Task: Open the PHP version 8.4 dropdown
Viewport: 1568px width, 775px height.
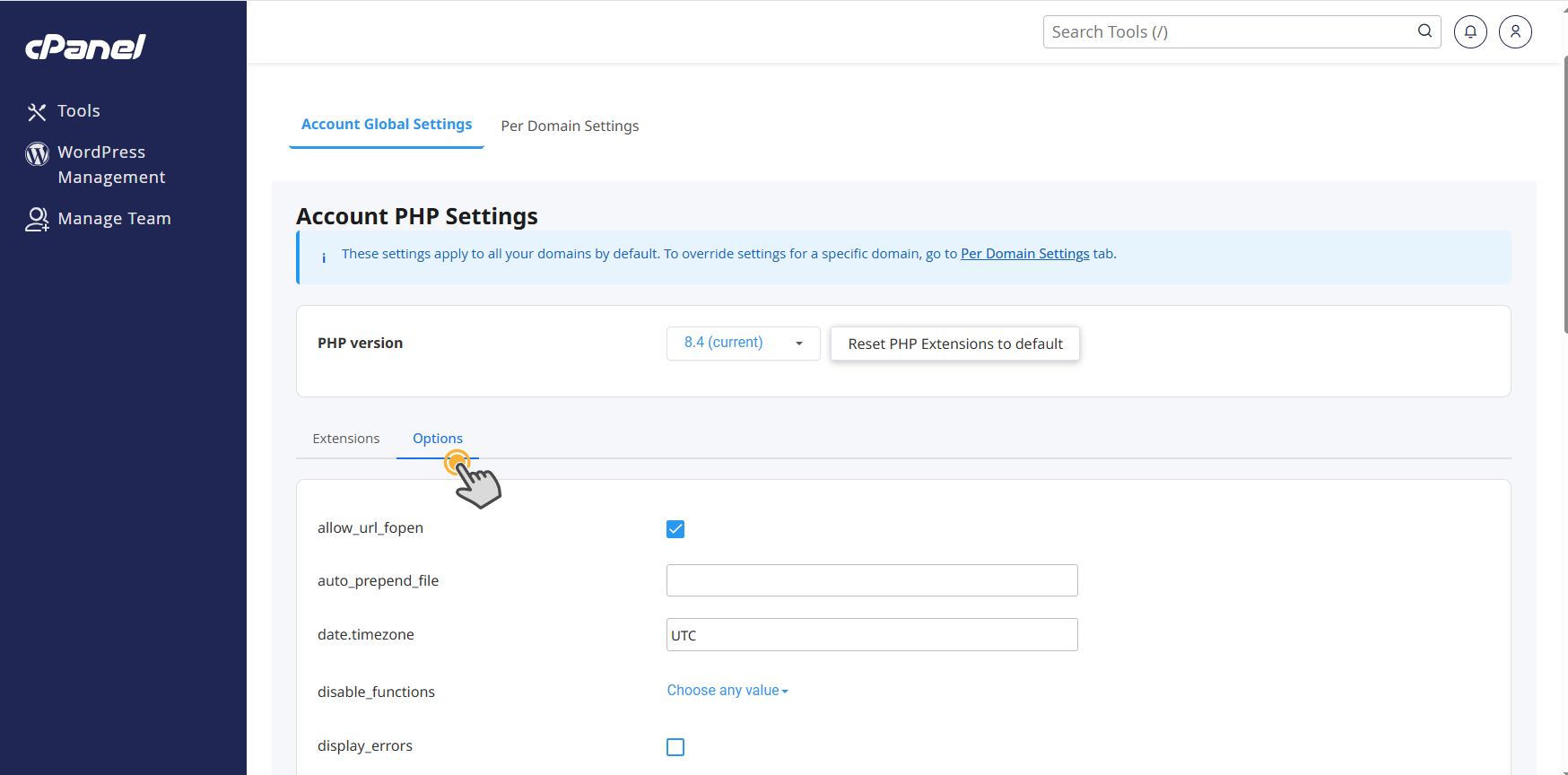Action: click(x=743, y=344)
